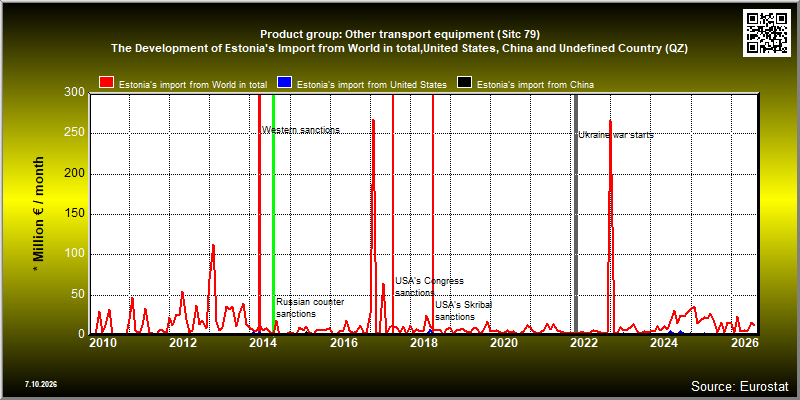Click the x-axis year 2022
Image resolution: width=800 pixels, height=400 pixels.
(x=584, y=343)
